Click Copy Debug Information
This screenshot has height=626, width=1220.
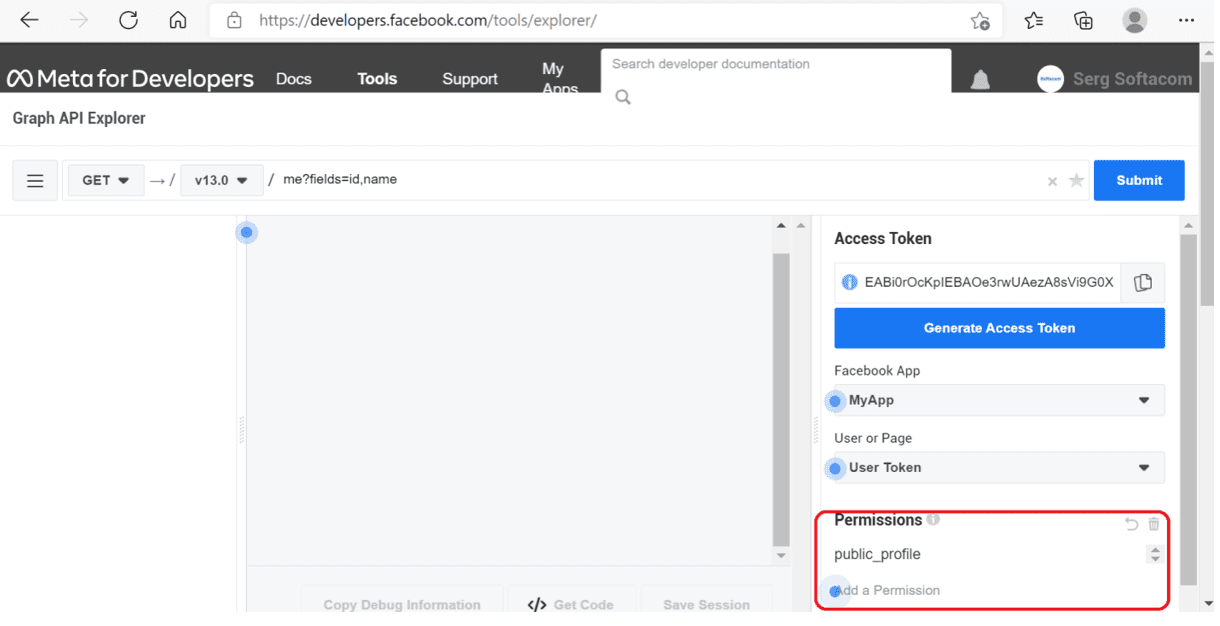pos(402,604)
